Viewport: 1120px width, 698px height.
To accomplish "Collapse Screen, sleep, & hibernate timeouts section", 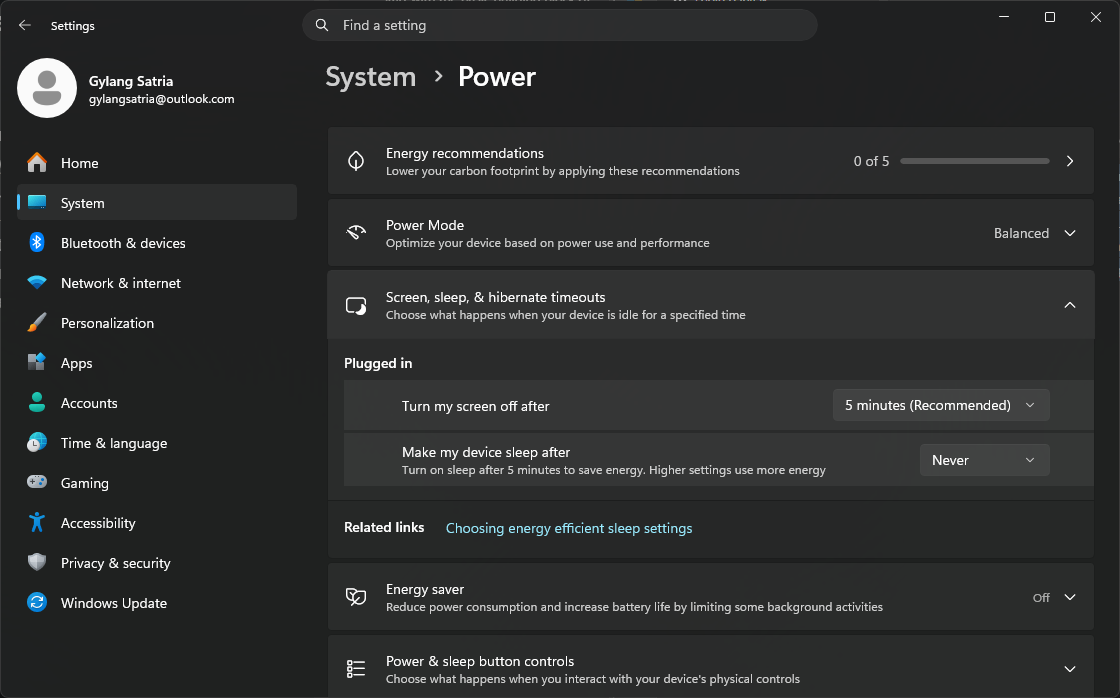I will click(x=1069, y=305).
